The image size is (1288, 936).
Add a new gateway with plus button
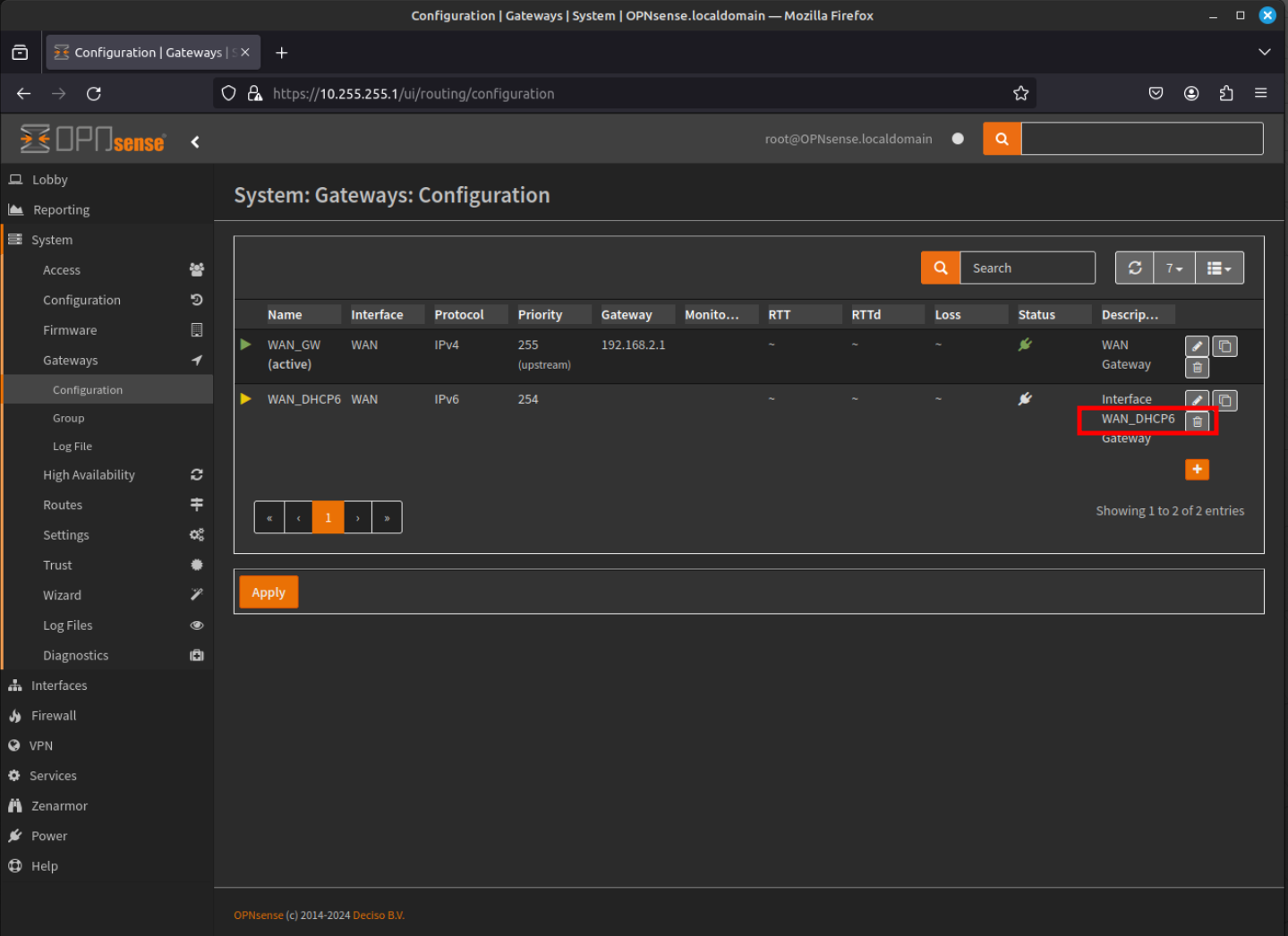[x=1197, y=470]
